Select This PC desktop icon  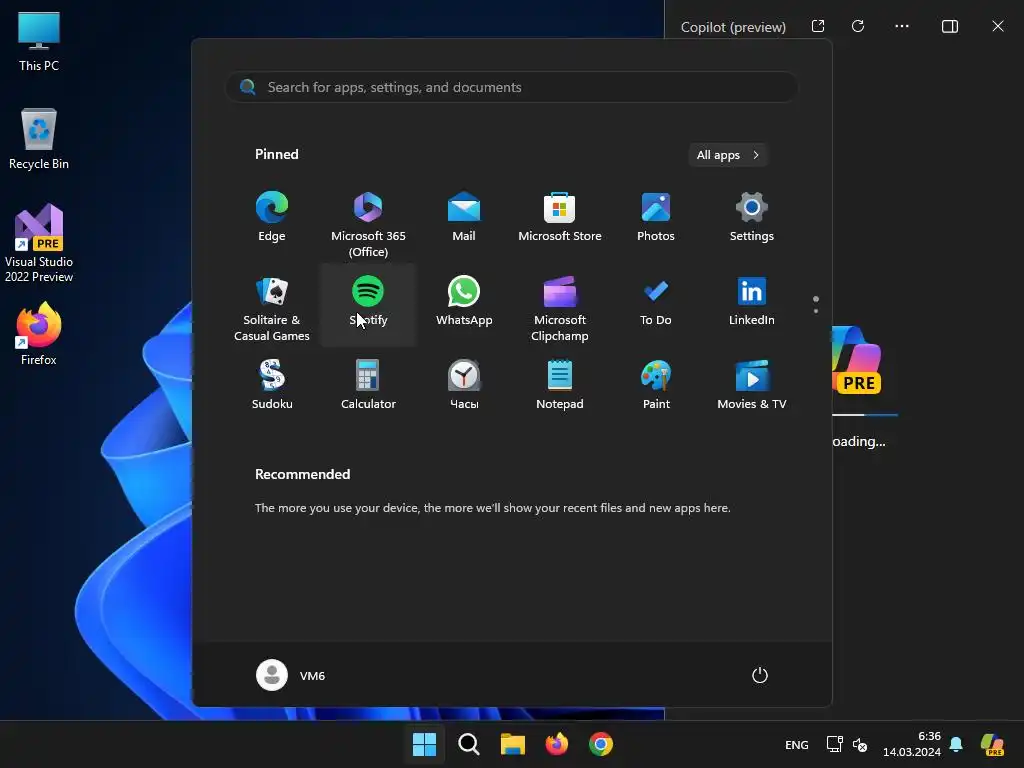[x=39, y=42]
